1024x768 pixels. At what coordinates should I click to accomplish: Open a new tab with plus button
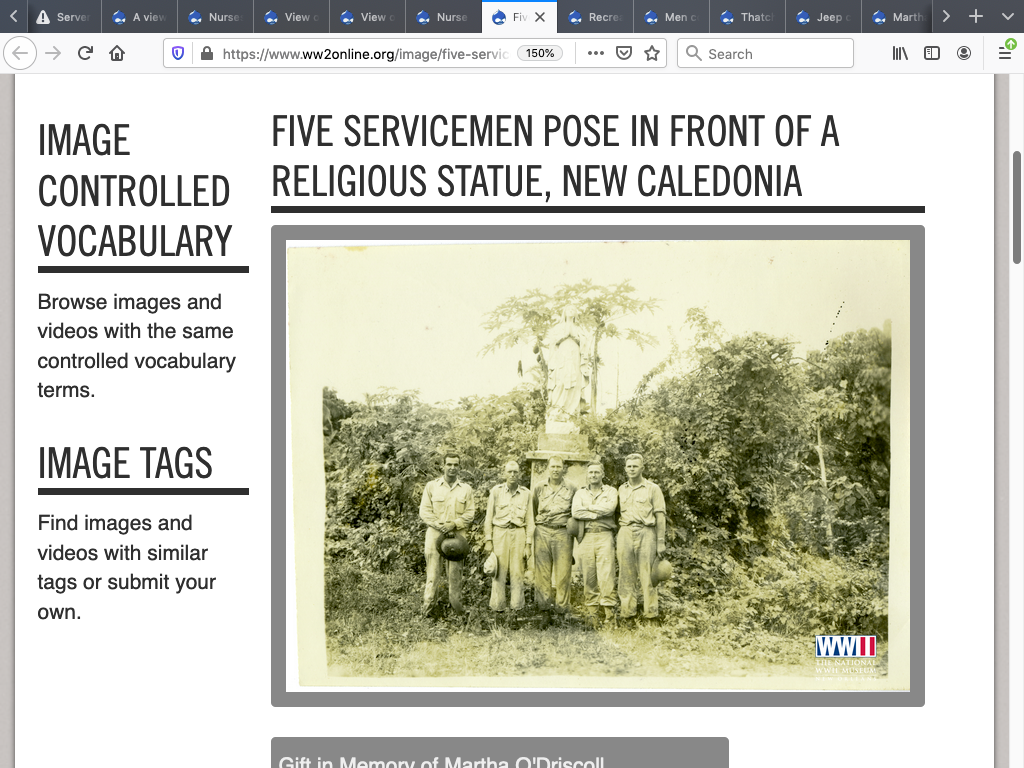click(x=976, y=17)
